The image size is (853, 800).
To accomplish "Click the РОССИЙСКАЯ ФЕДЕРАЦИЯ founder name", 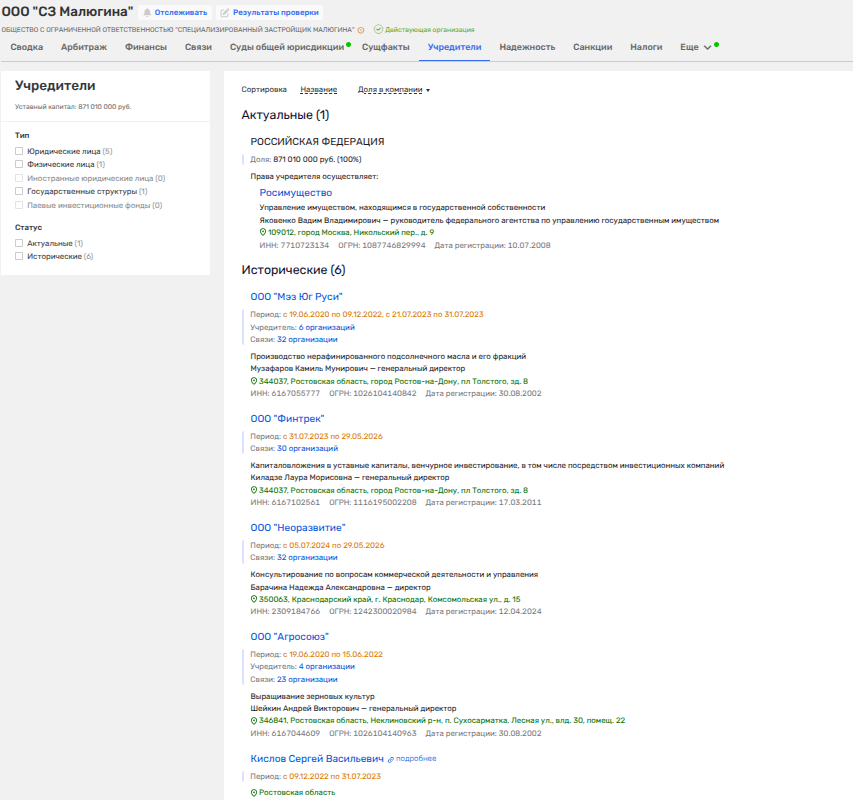I will point(317,142).
